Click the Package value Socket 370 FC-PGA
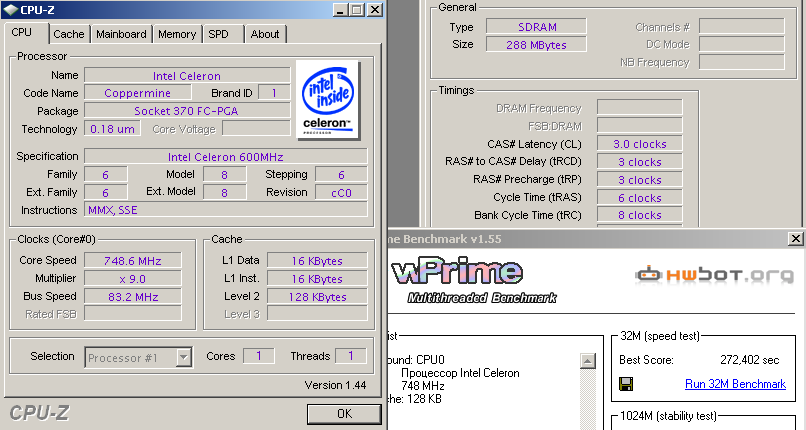806x430 pixels. click(187, 110)
